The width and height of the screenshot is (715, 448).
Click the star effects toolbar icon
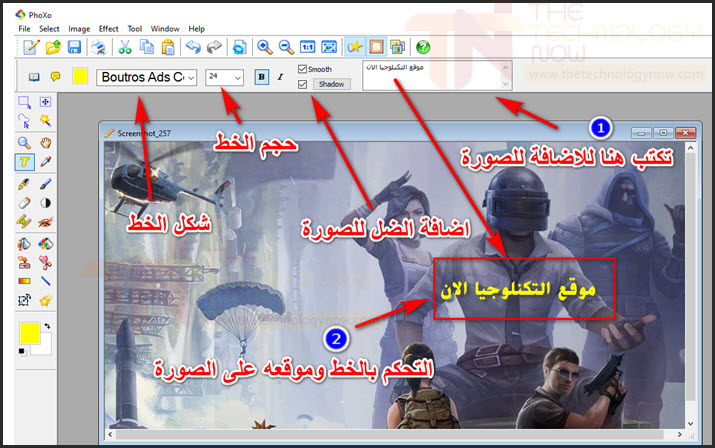pyautogui.click(x=355, y=47)
